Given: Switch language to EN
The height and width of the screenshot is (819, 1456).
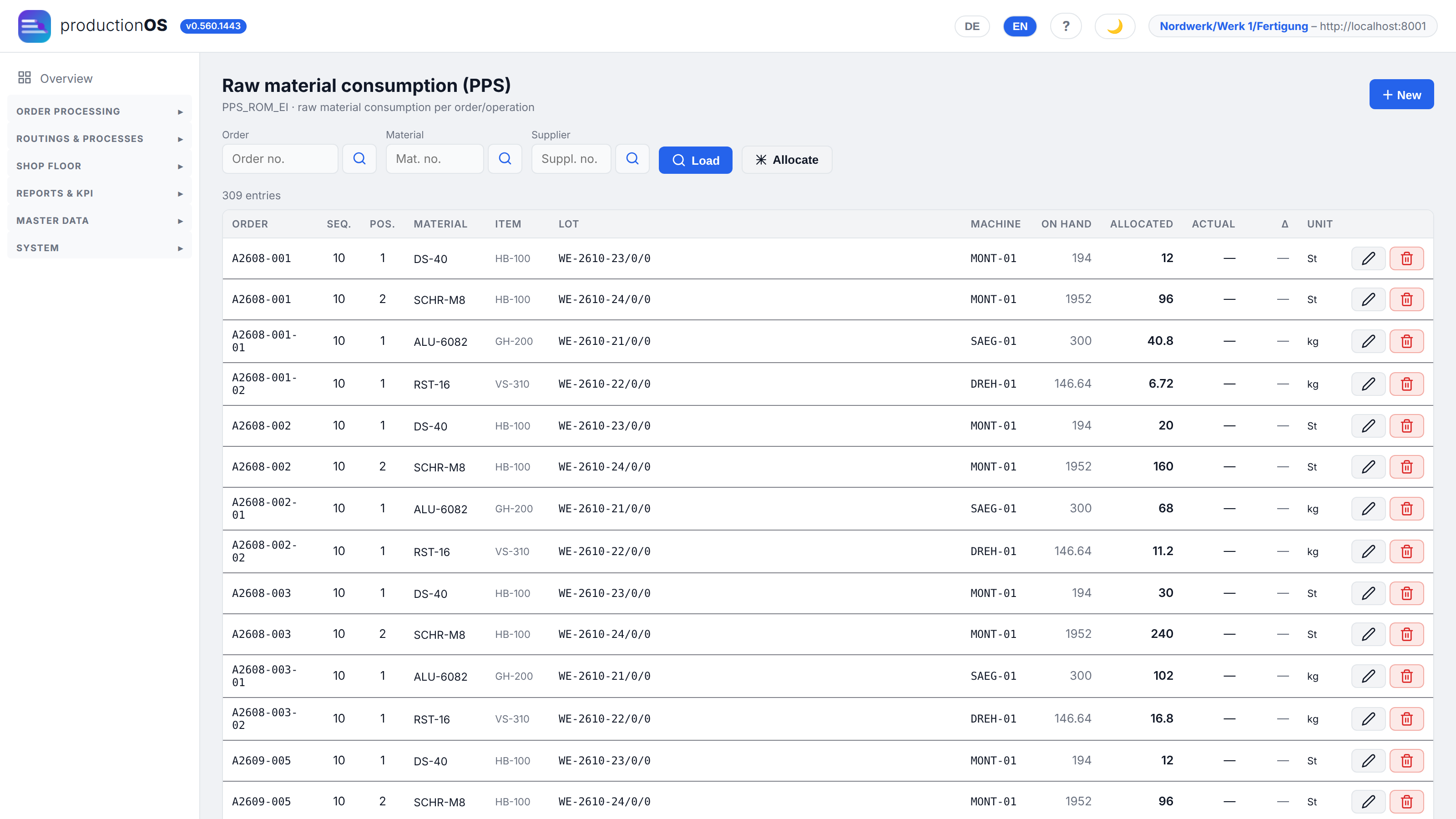Looking at the screenshot, I should pyautogui.click(x=1020, y=26).
